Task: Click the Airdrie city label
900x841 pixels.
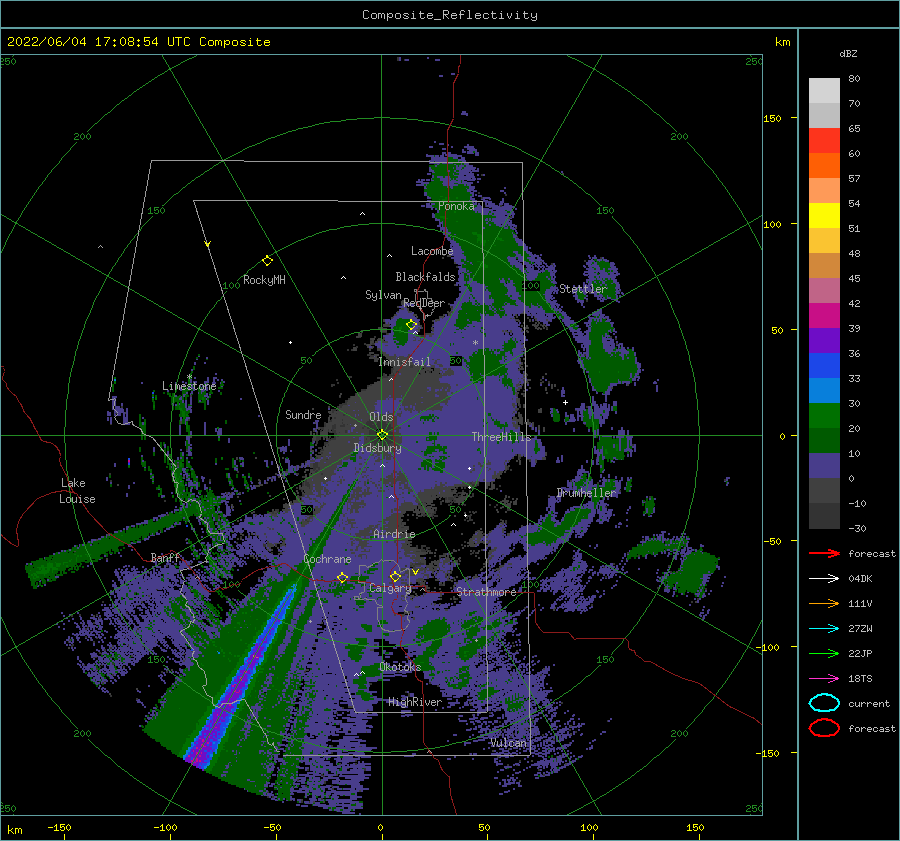Action: (394, 534)
